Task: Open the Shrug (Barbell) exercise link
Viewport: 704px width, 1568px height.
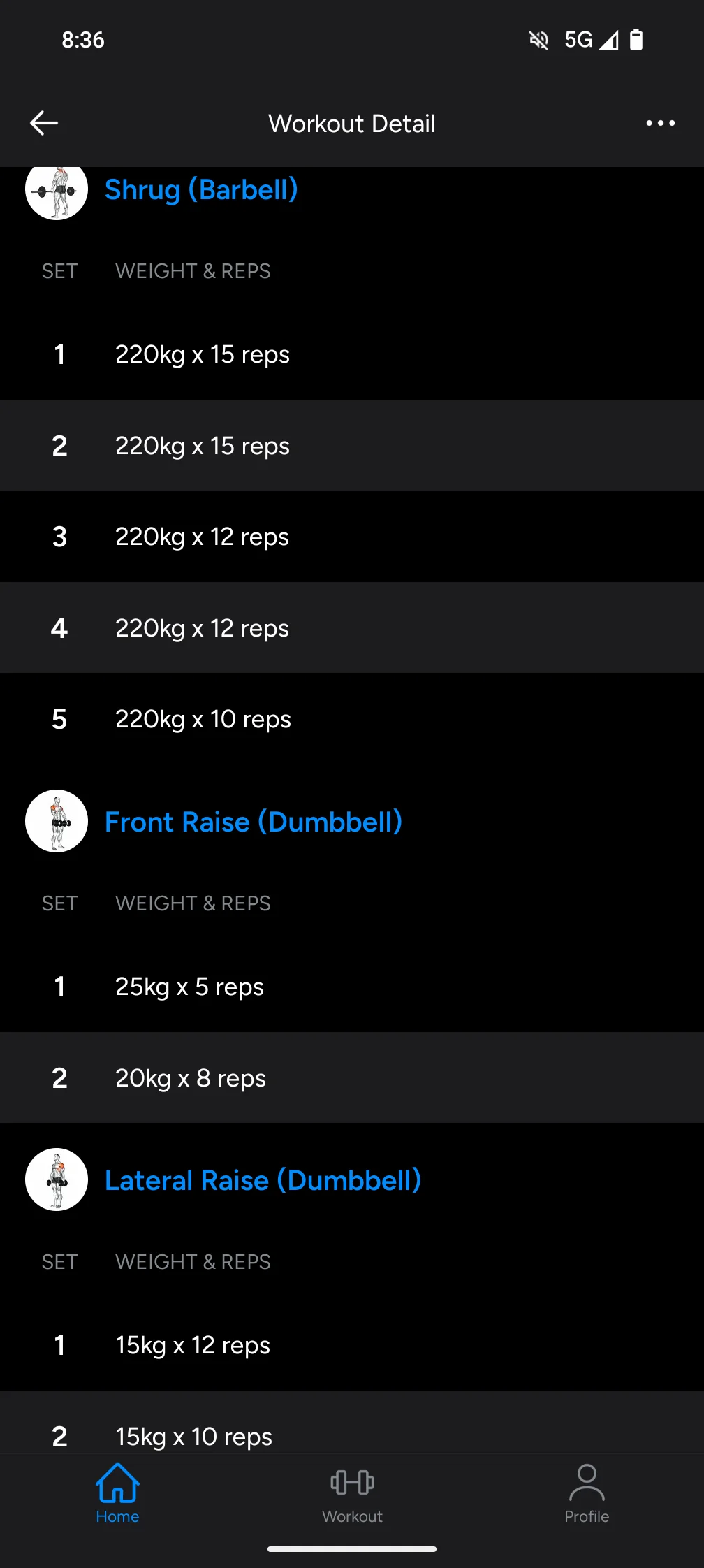Action: [x=201, y=190]
